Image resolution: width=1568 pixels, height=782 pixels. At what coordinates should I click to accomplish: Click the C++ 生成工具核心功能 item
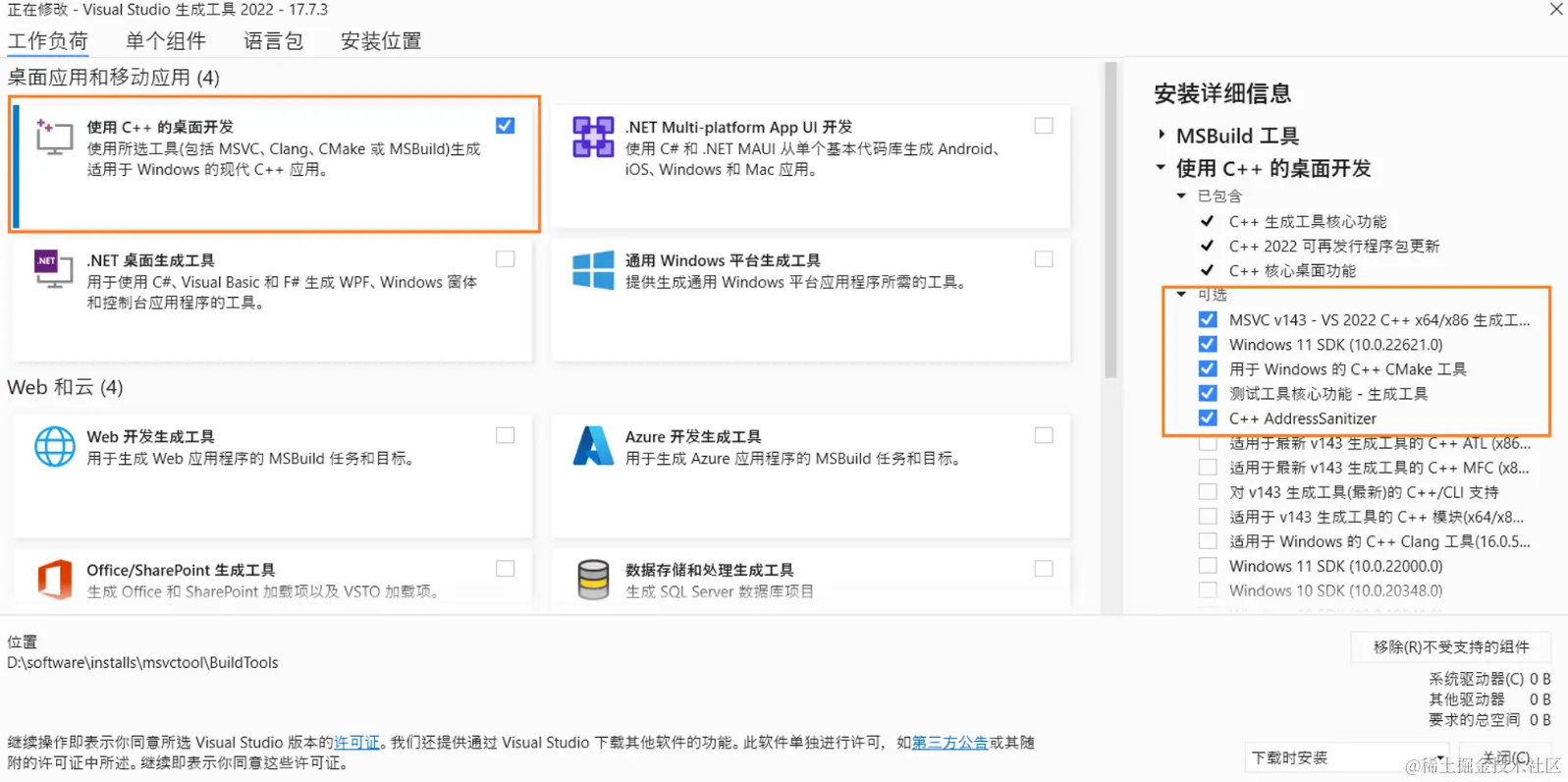click(1308, 222)
